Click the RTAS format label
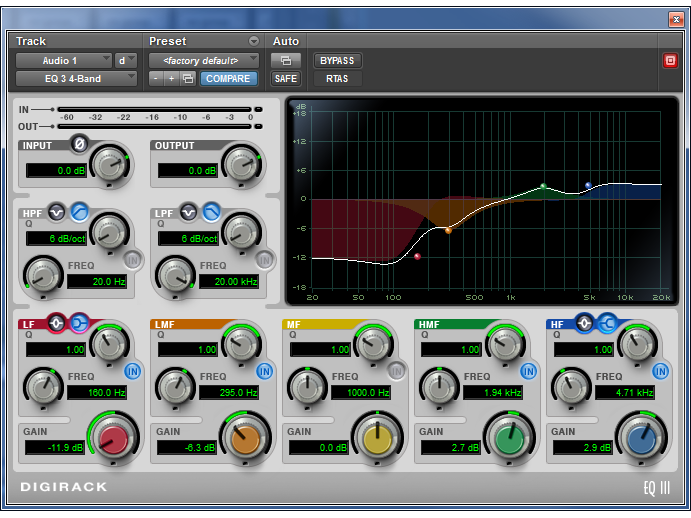This screenshot has height=518, width=691. pos(337,79)
